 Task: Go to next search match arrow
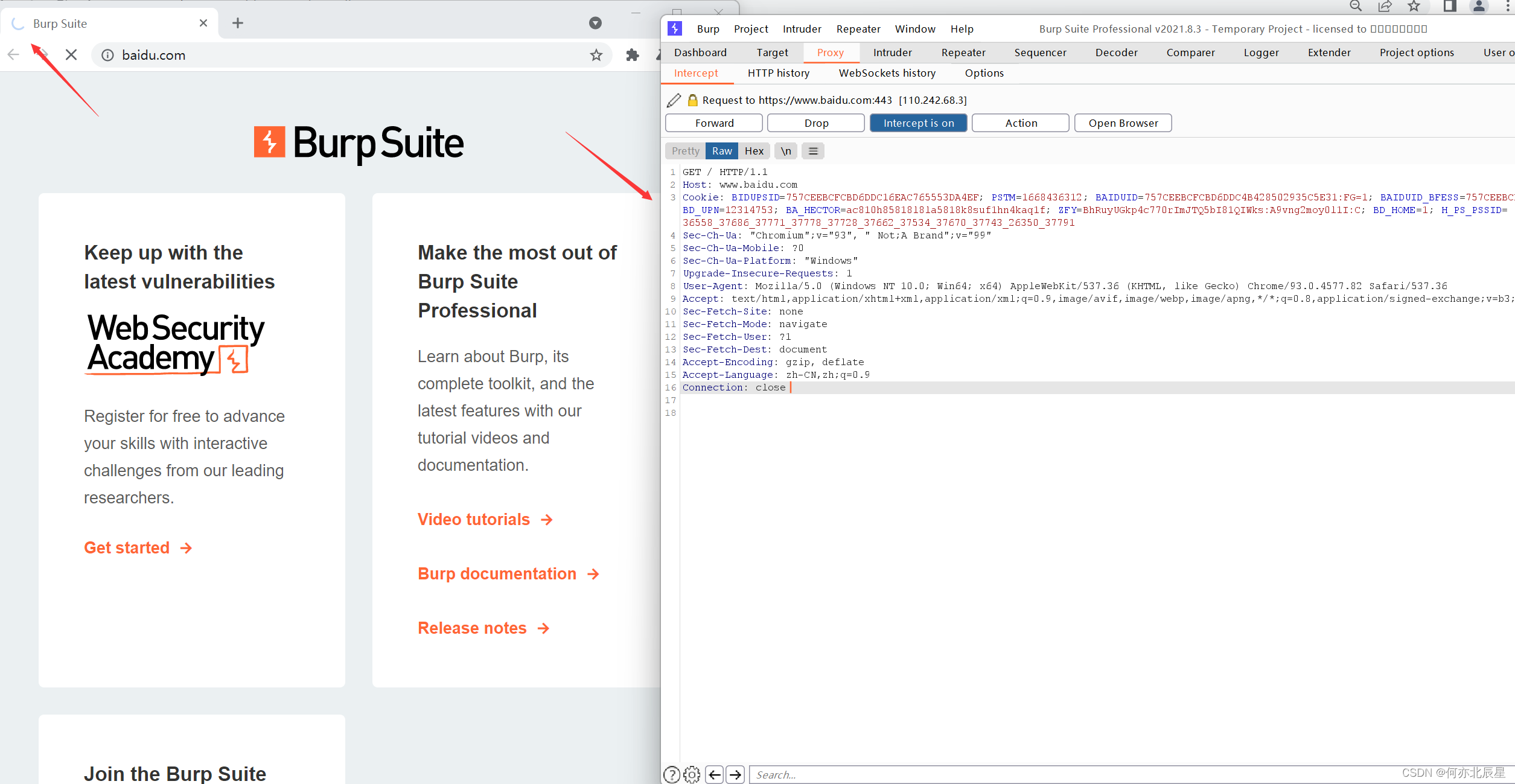735,774
